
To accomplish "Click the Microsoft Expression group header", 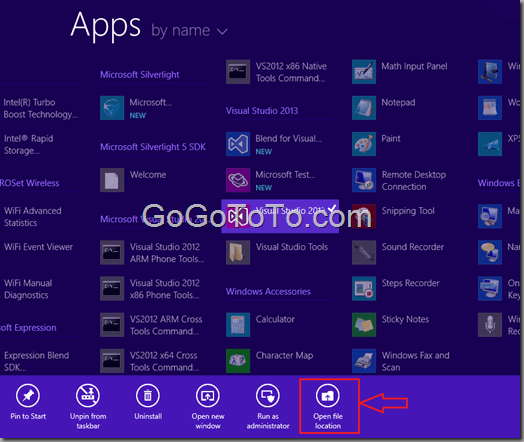I will [x=28, y=327].
